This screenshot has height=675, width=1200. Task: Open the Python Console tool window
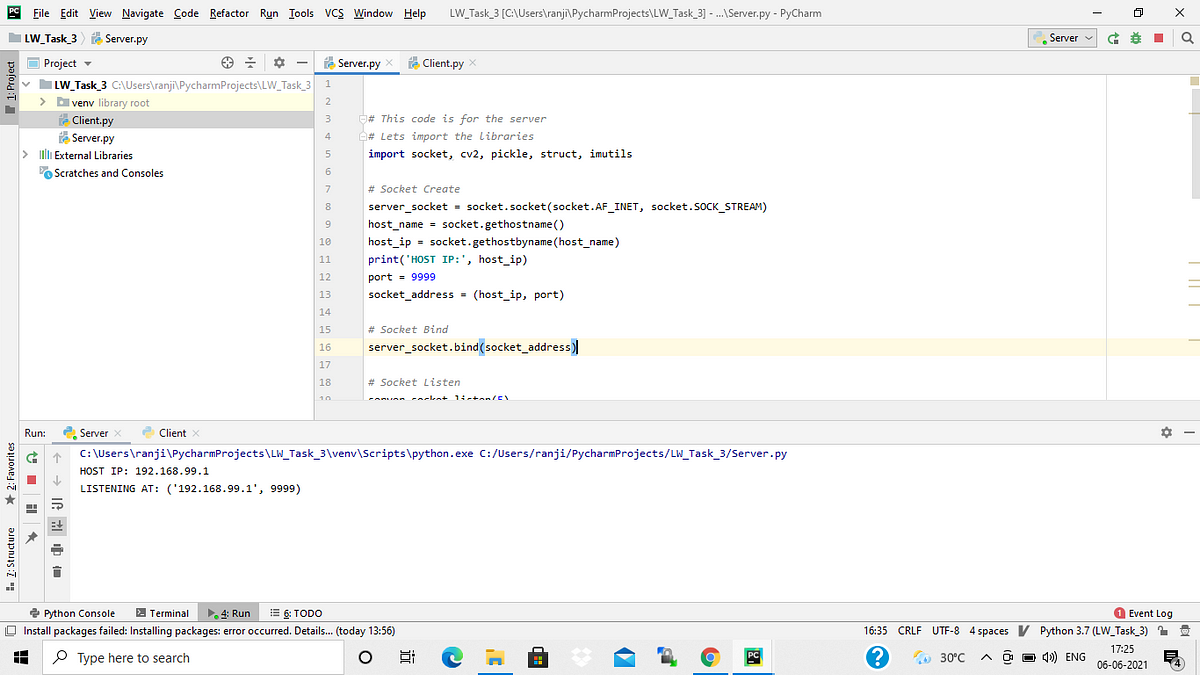pyautogui.click(x=72, y=613)
